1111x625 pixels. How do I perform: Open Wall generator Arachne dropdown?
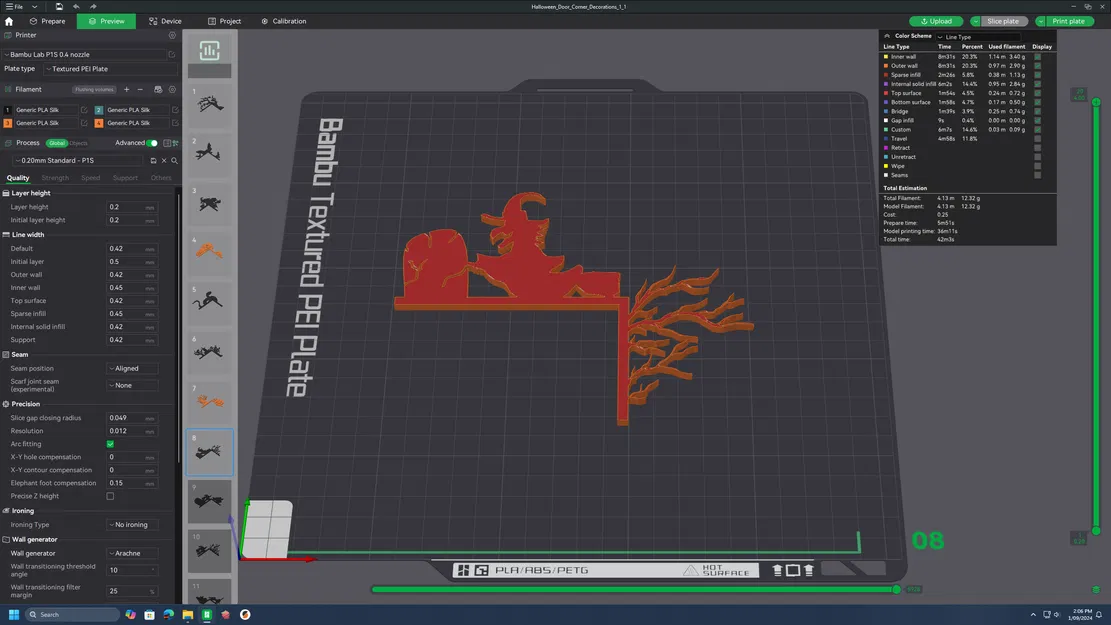[x=132, y=553]
